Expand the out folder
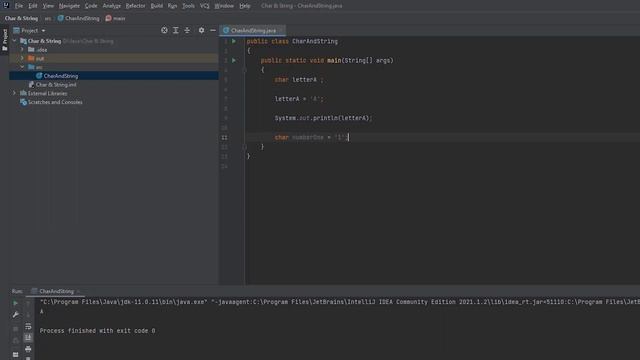Image resolution: width=640 pixels, height=360 pixels. (22, 58)
